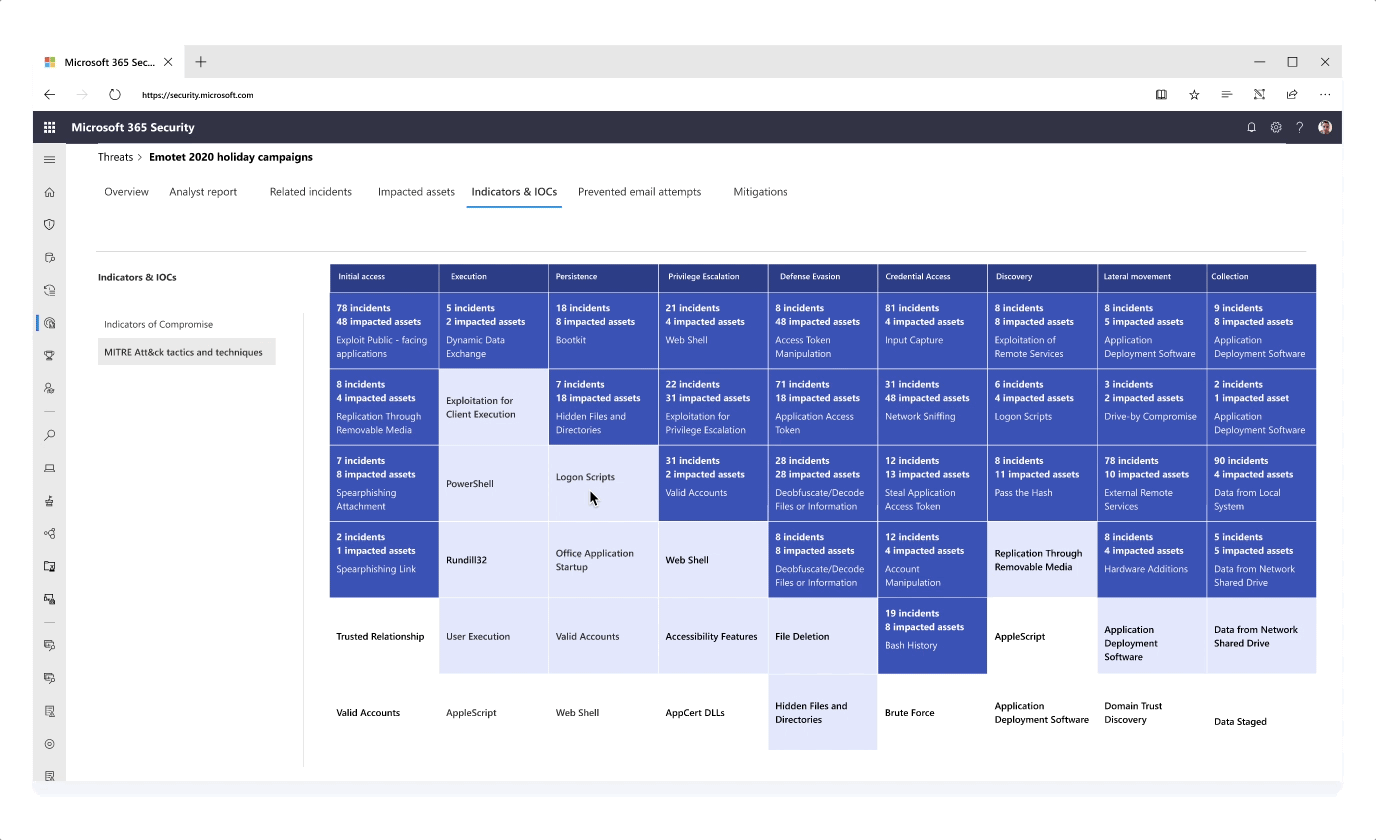Open the settings gear in header
This screenshot has width=1376, height=840.
(x=1276, y=128)
